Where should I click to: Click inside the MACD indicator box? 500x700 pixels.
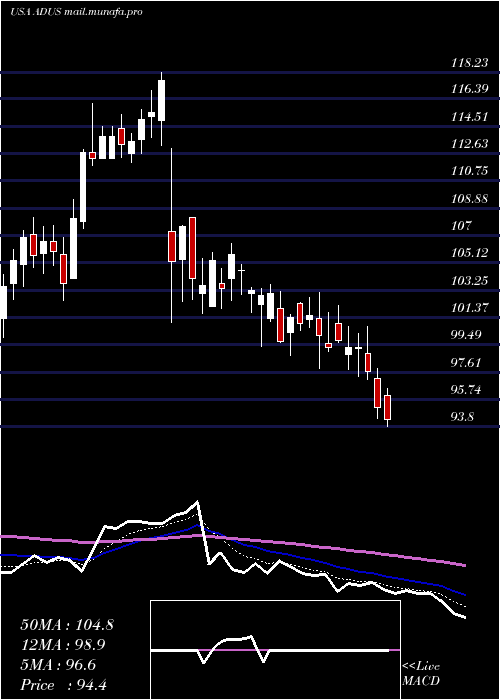click(275, 650)
